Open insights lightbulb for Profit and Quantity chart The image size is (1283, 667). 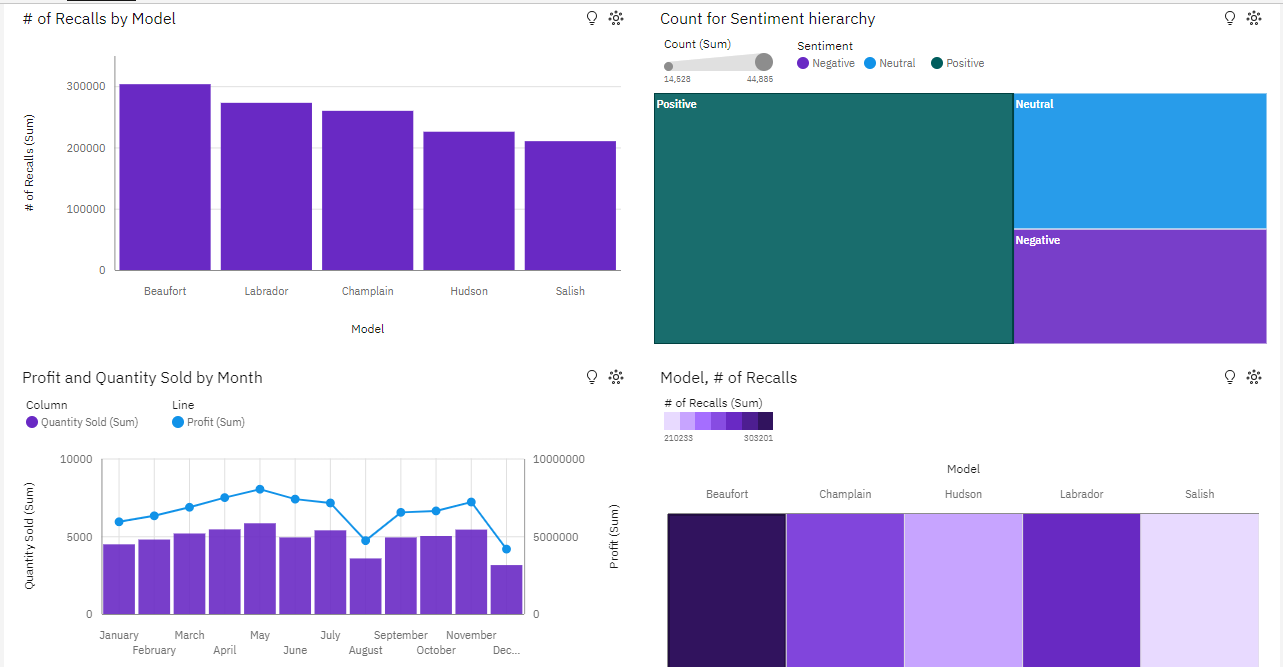(x=592, y=377)
